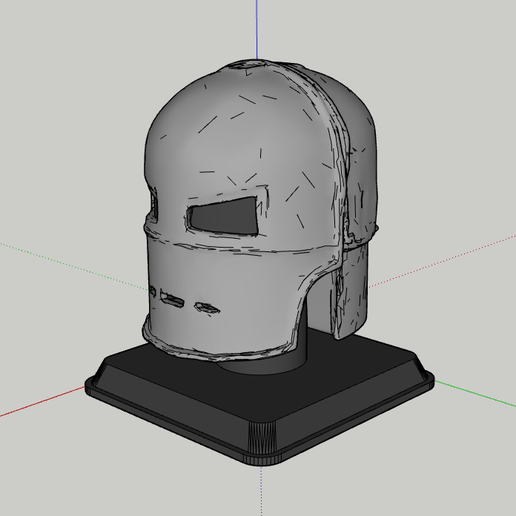Click the helmet's large eye slot opening

click(224, 216)
